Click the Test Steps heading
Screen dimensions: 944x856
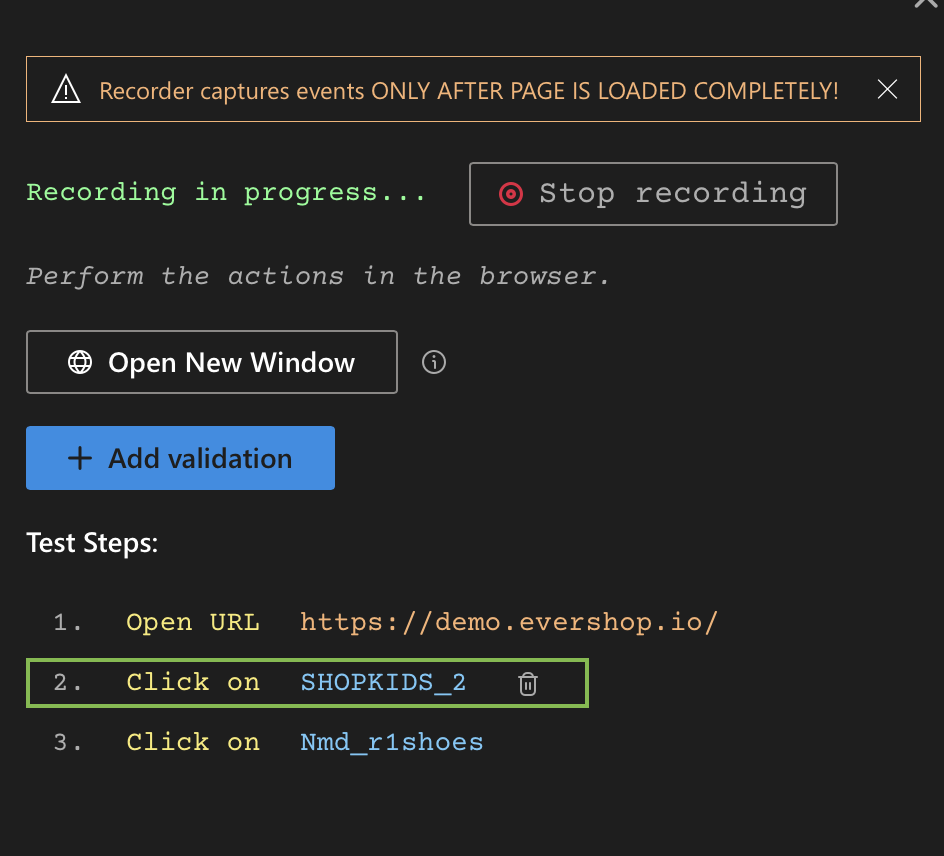pyautogui.click(x=92, y=543)
